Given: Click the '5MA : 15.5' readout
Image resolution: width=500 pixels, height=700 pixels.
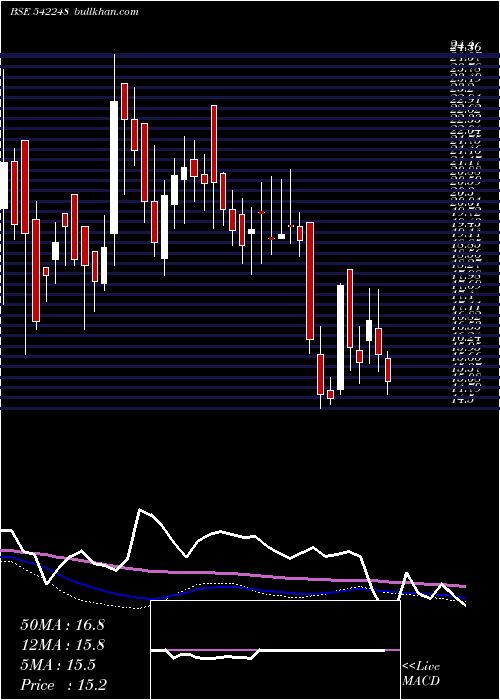Looking at the screenshot, I should tap(58, 665).
